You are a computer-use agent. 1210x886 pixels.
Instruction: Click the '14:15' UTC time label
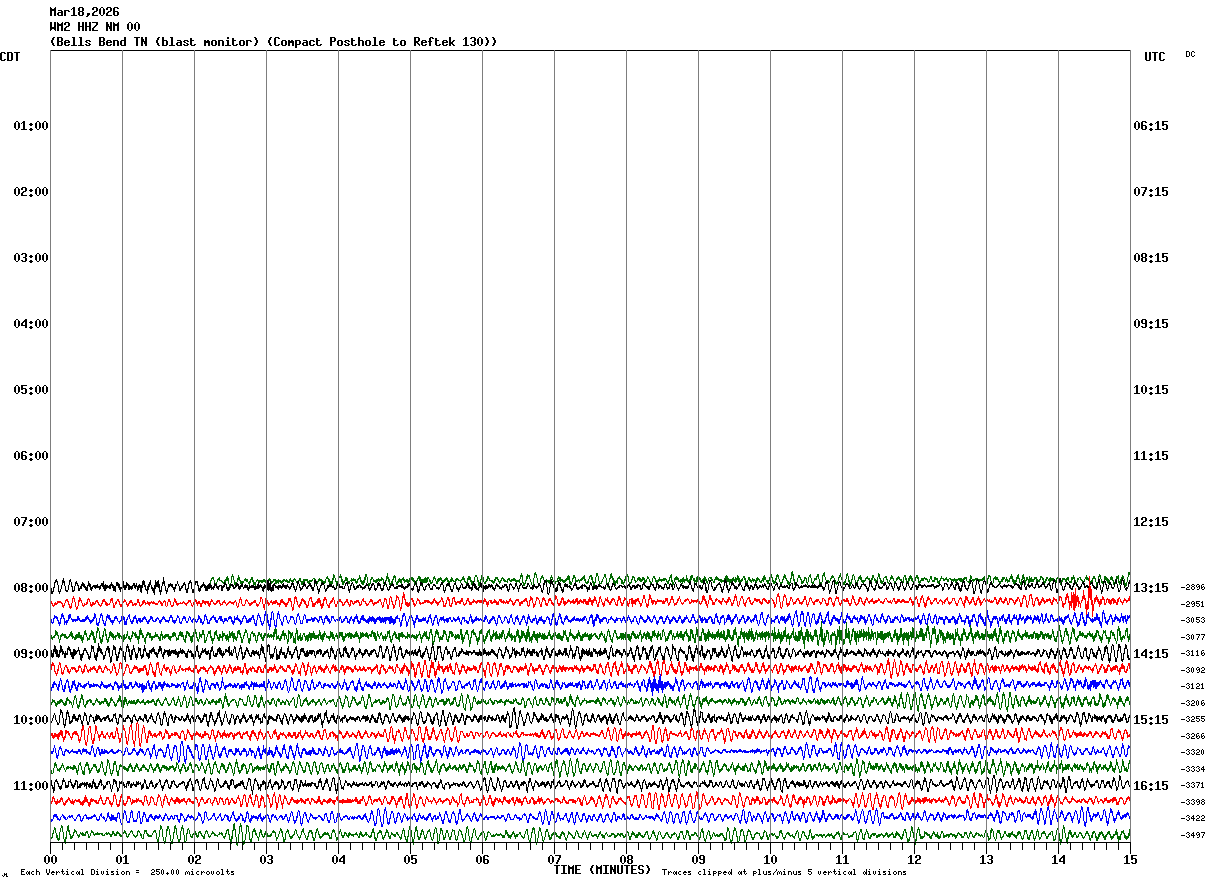tap(1150, 654)
